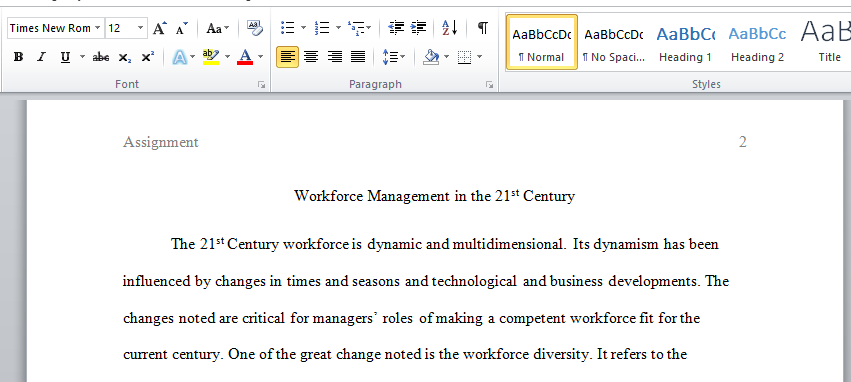Apply paragraph shading fill
This screenshot has height=382, width=851.
point(431,57)
